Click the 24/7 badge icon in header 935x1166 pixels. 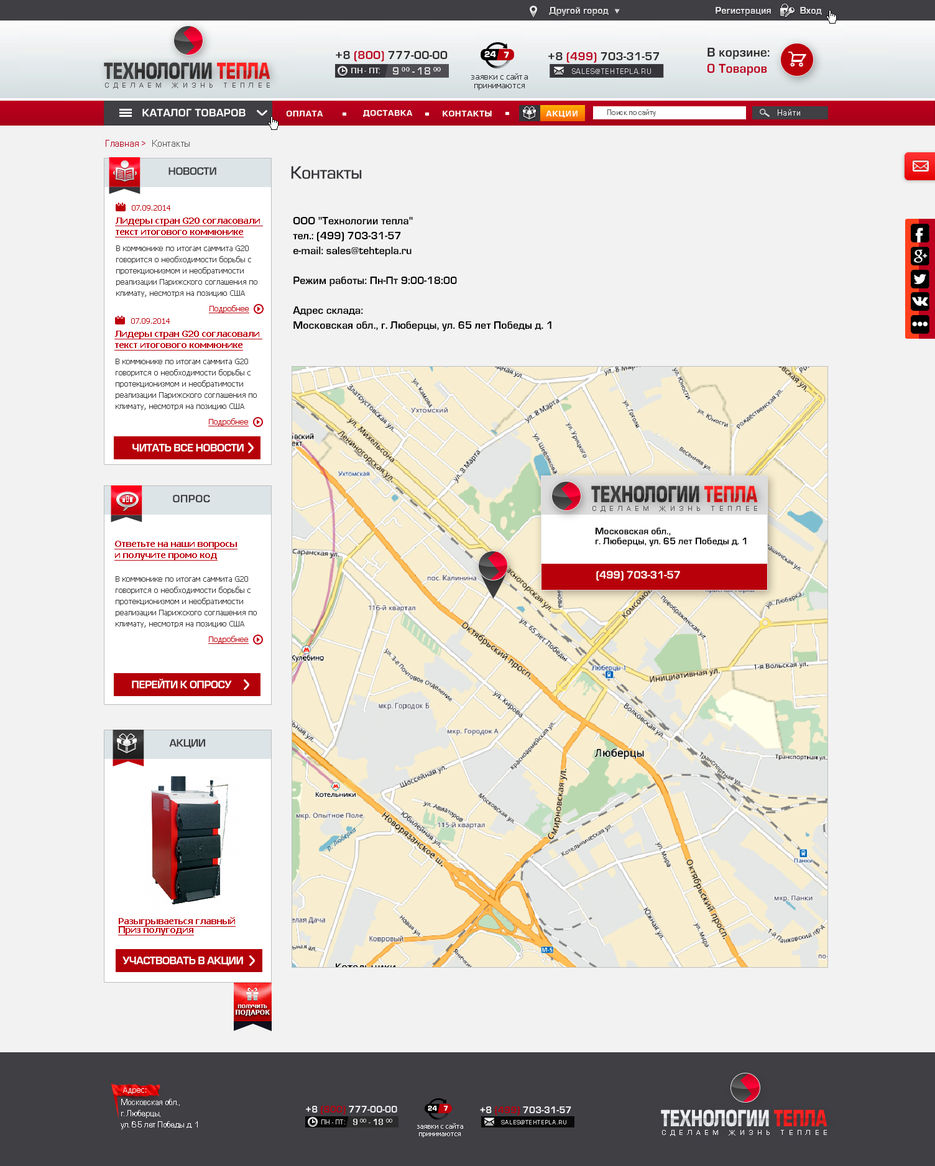497,54
